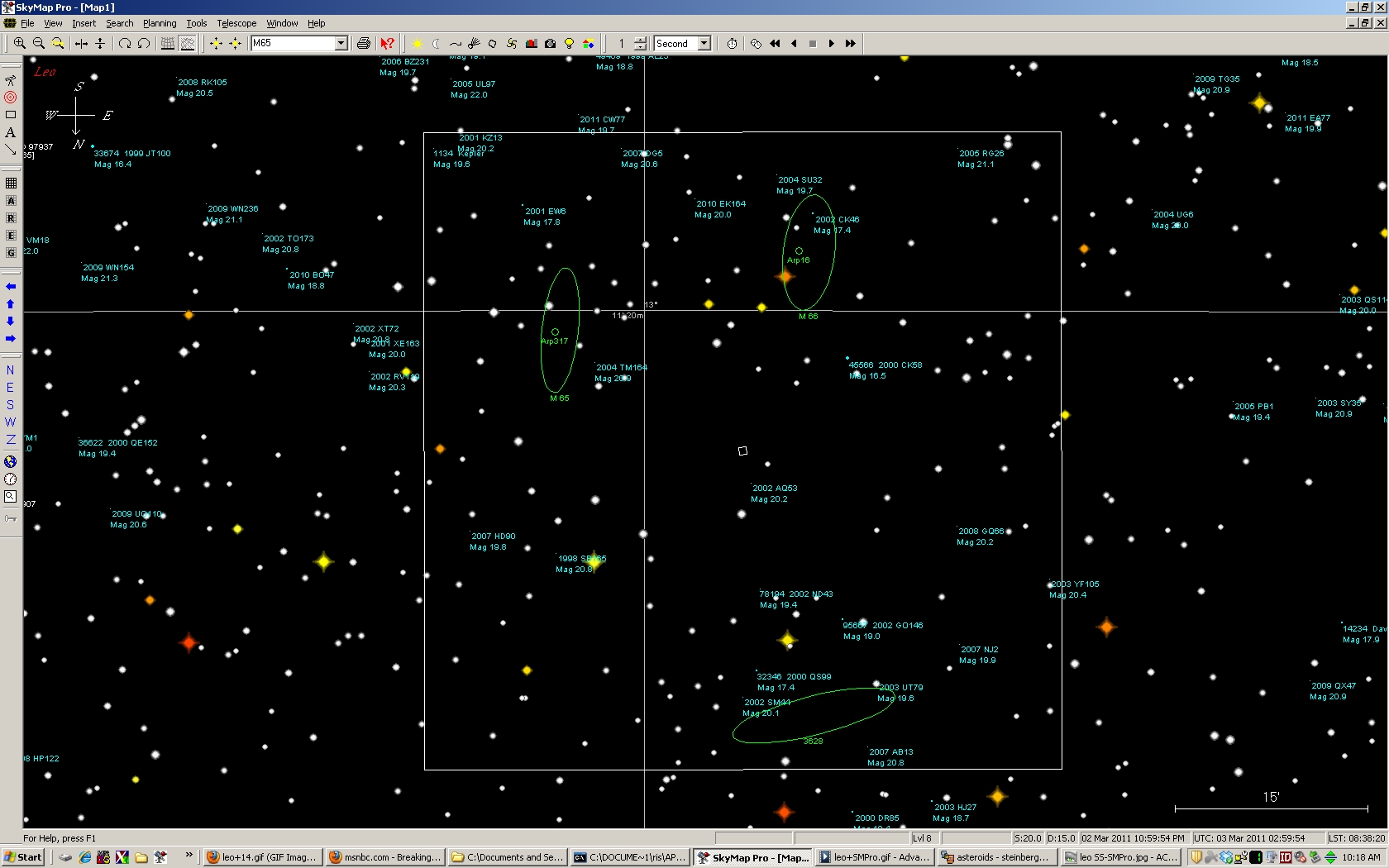Face south with the S sidebar button
The height and width of the screenshot is (868, 1389).
(x=10, y=405)
